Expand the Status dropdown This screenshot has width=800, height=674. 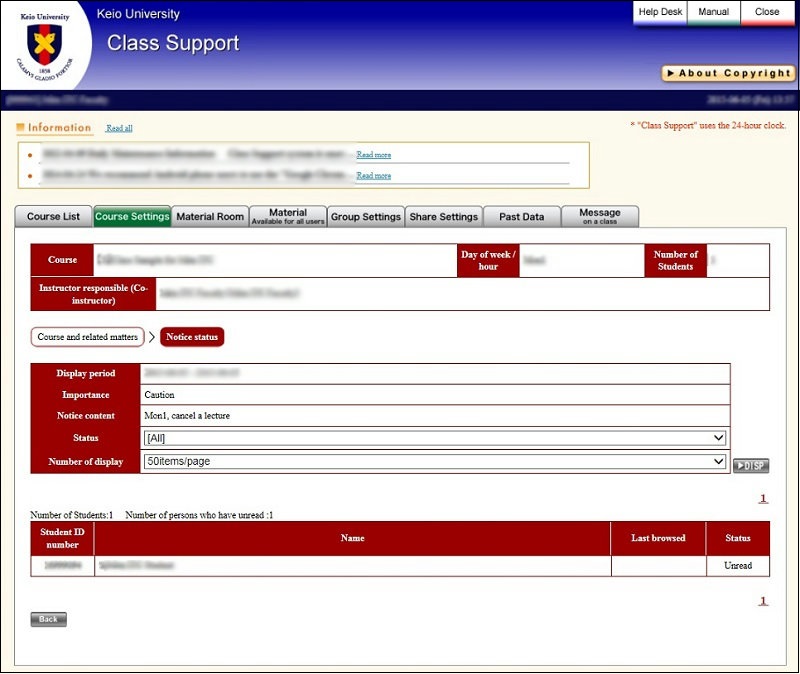[x=435, y=438]
